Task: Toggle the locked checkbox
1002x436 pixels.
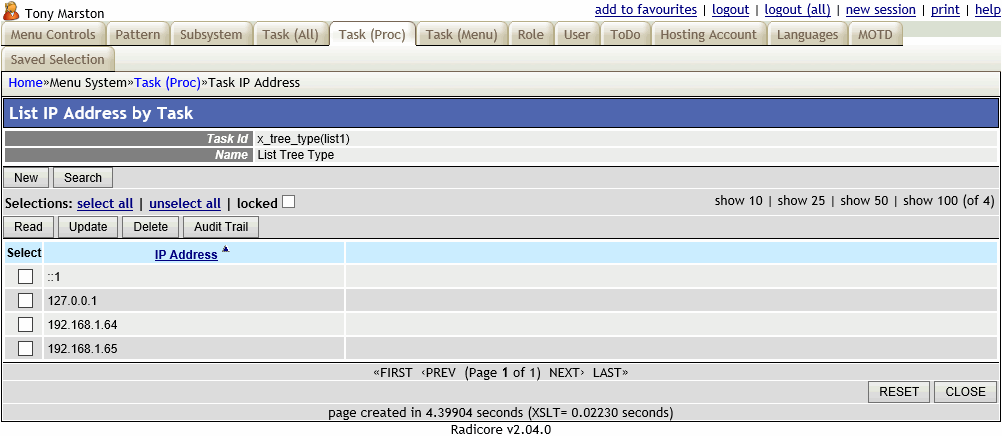Action: [288, 202]
